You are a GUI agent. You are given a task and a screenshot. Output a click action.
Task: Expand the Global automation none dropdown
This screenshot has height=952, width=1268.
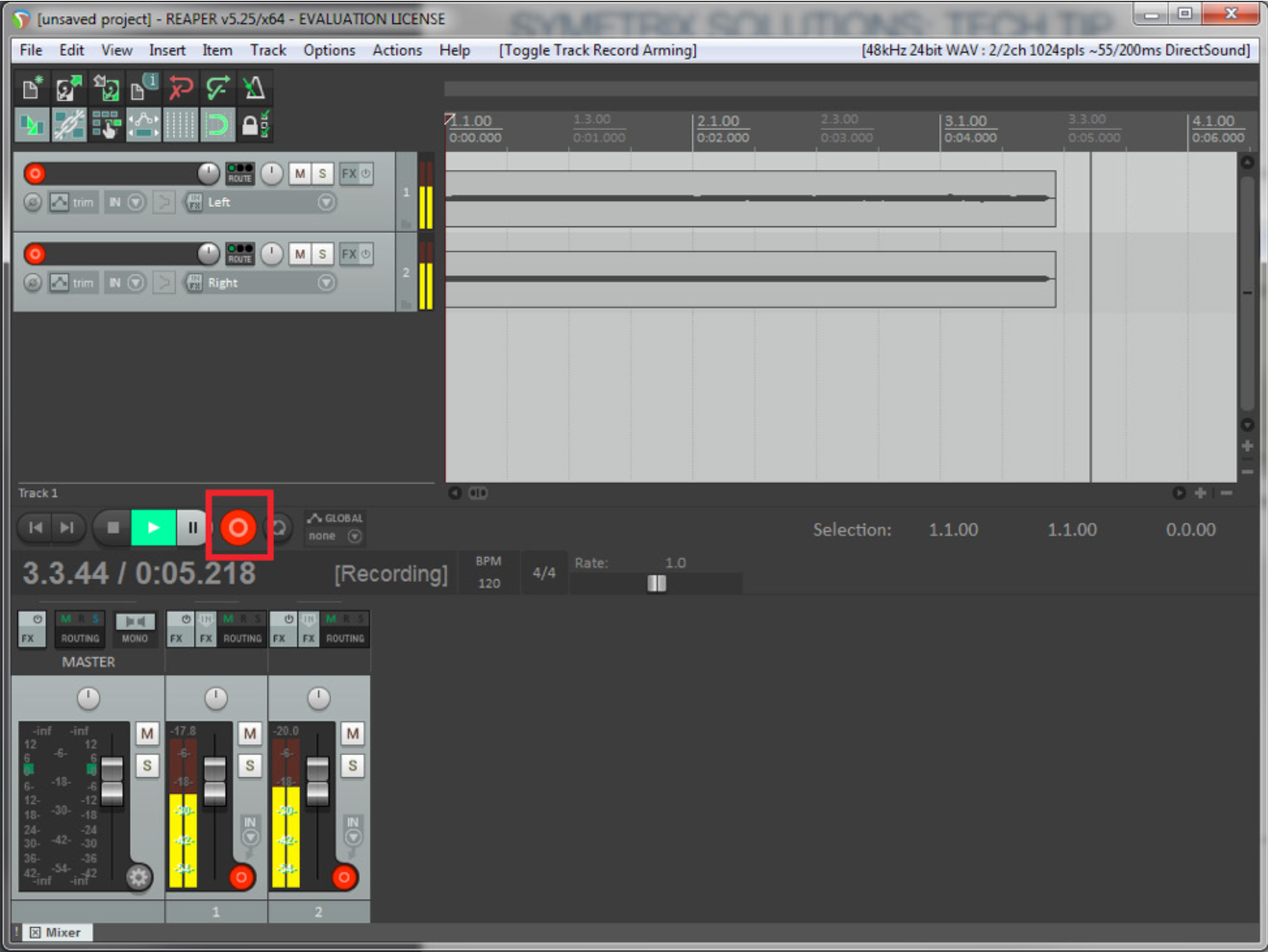click(x=354, y=536)
